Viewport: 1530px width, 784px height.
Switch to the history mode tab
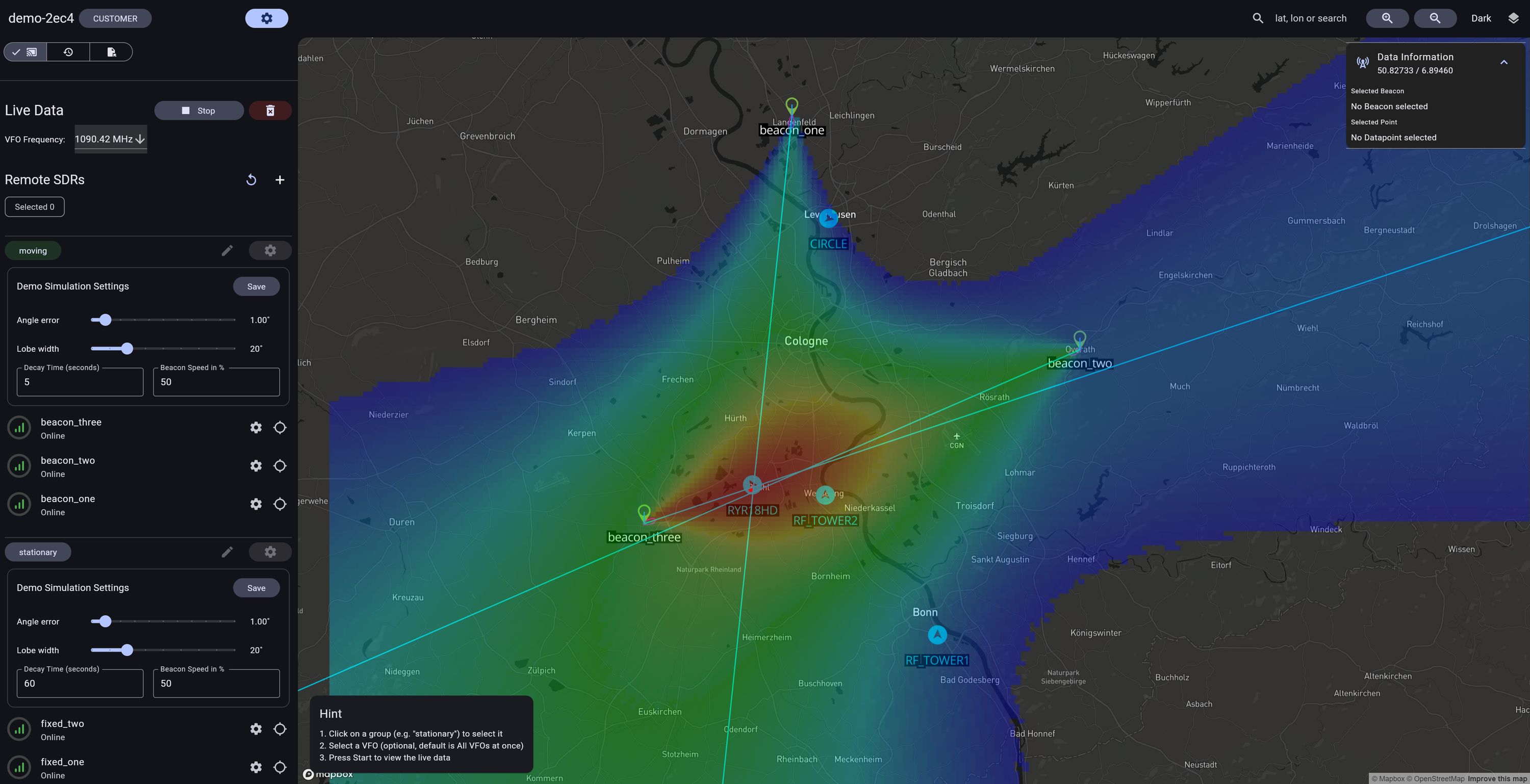point(68,52)
